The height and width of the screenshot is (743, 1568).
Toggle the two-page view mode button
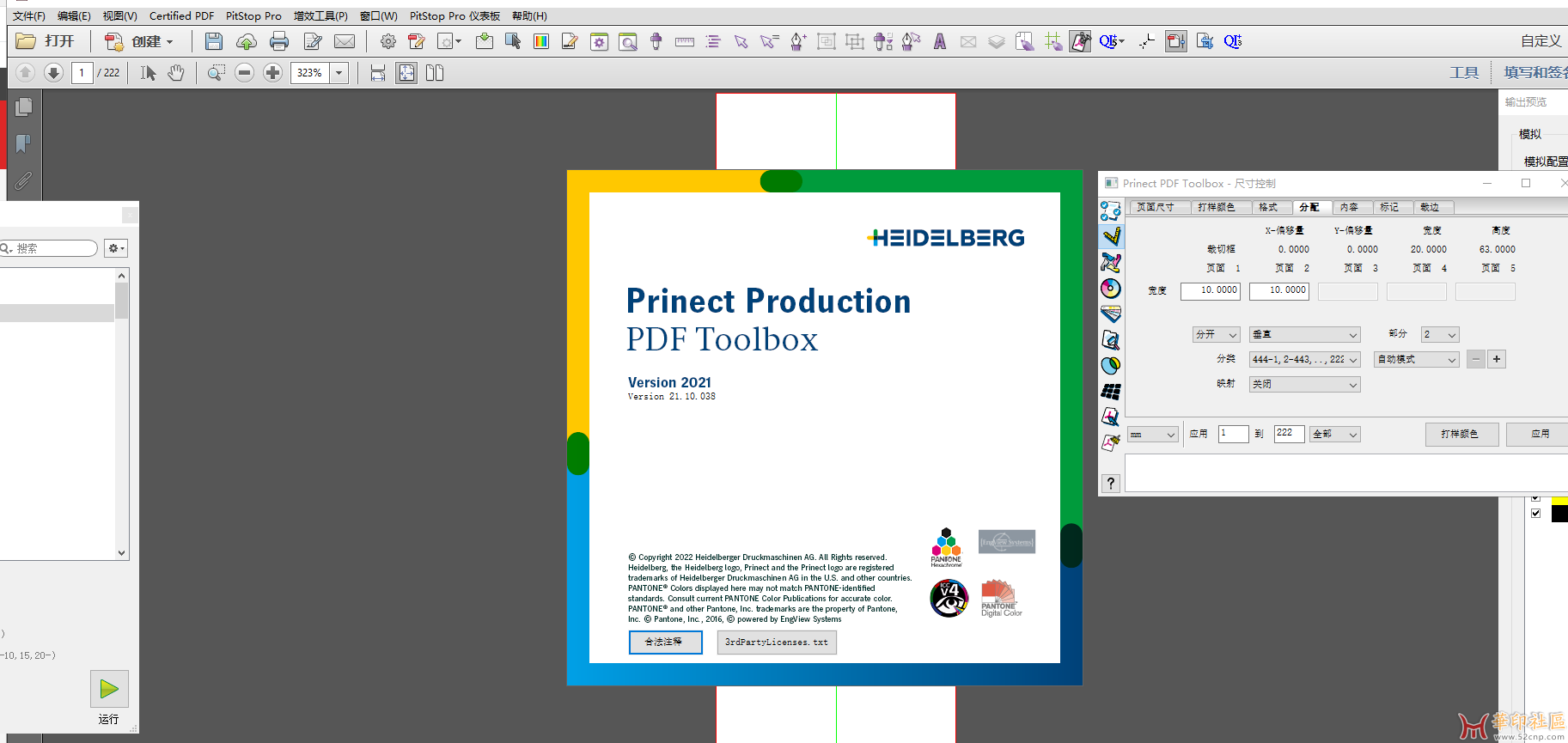(435, 73)
